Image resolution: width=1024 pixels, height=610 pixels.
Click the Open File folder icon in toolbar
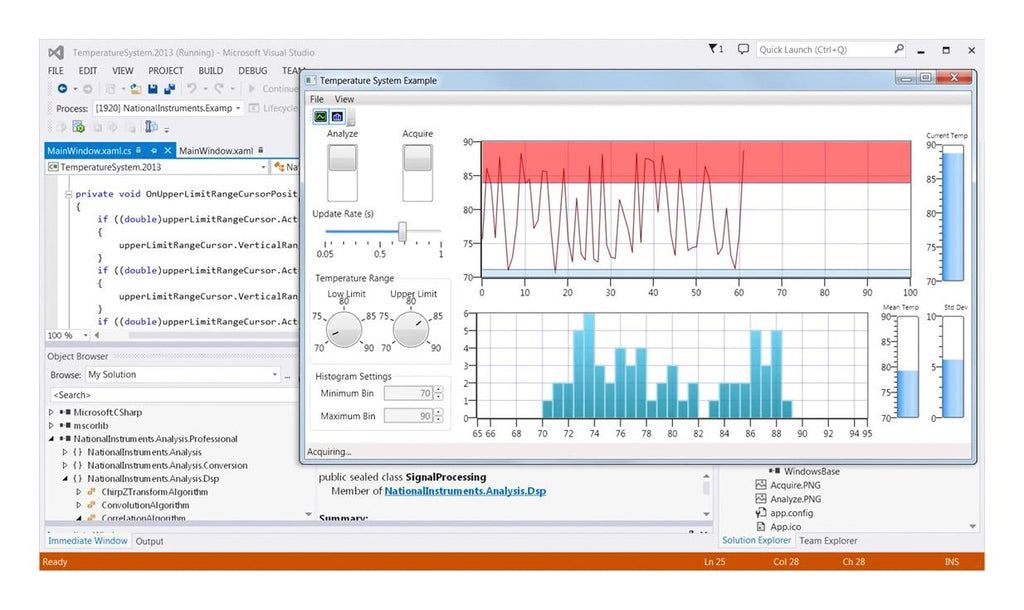click(x=135, y=88)
